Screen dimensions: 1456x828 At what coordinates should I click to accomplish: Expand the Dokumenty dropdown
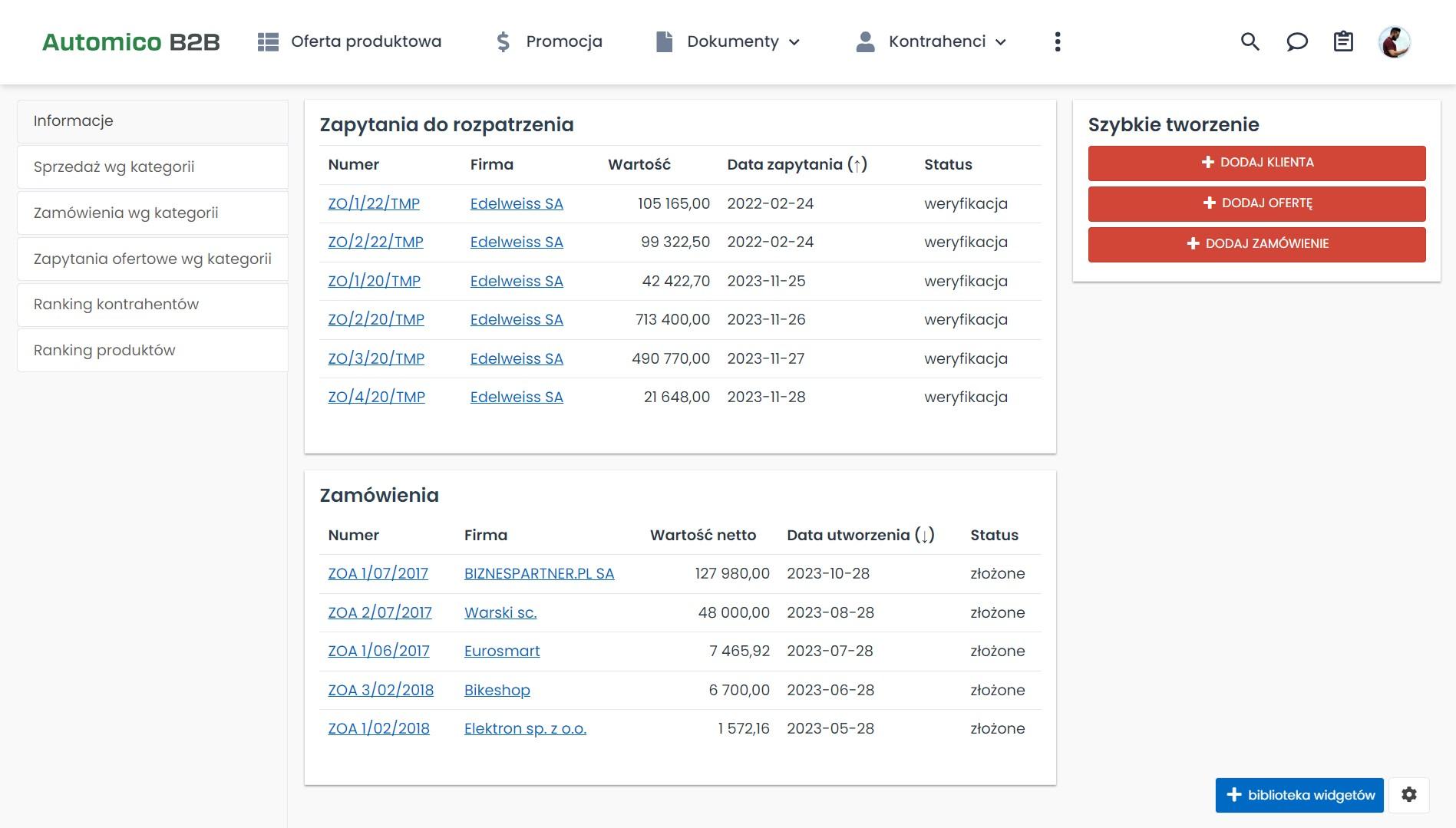click(x=728, y=41)
